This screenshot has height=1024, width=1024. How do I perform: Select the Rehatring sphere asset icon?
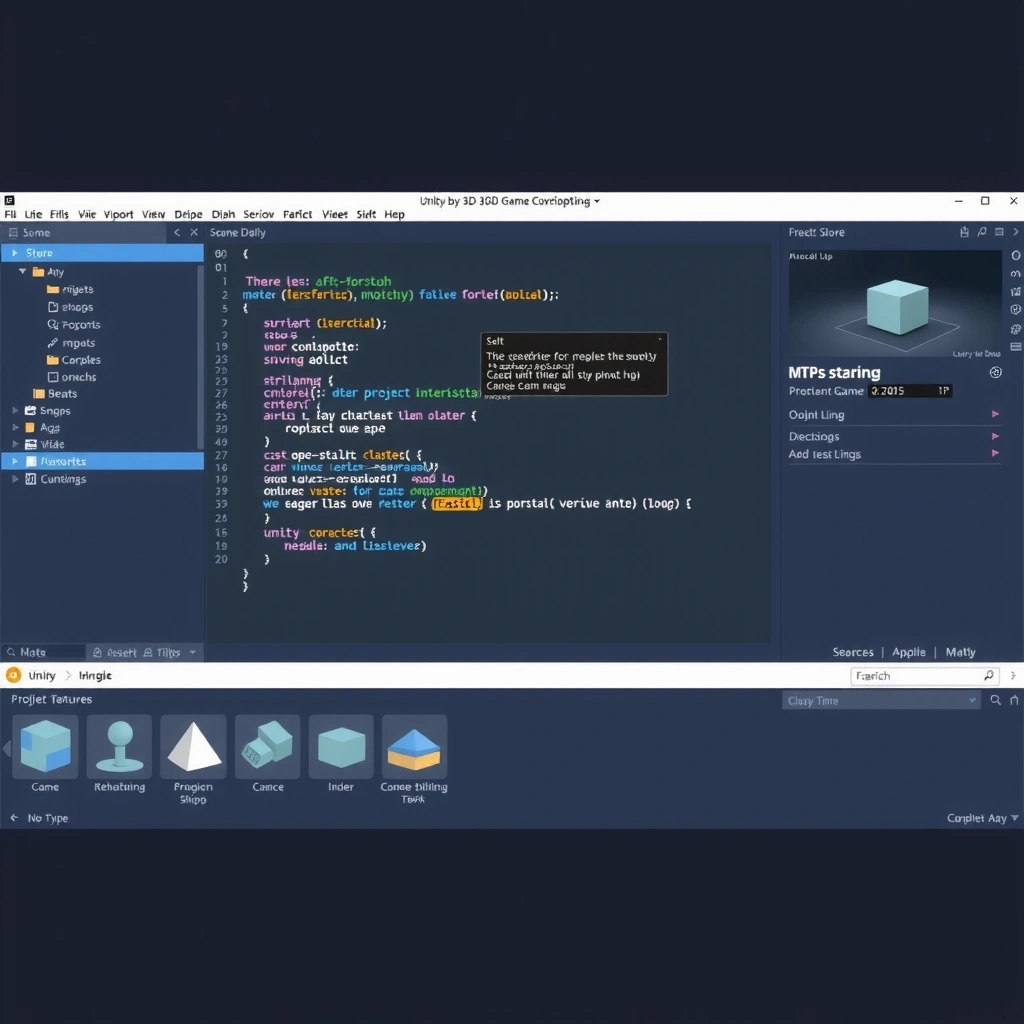point(119,748)
